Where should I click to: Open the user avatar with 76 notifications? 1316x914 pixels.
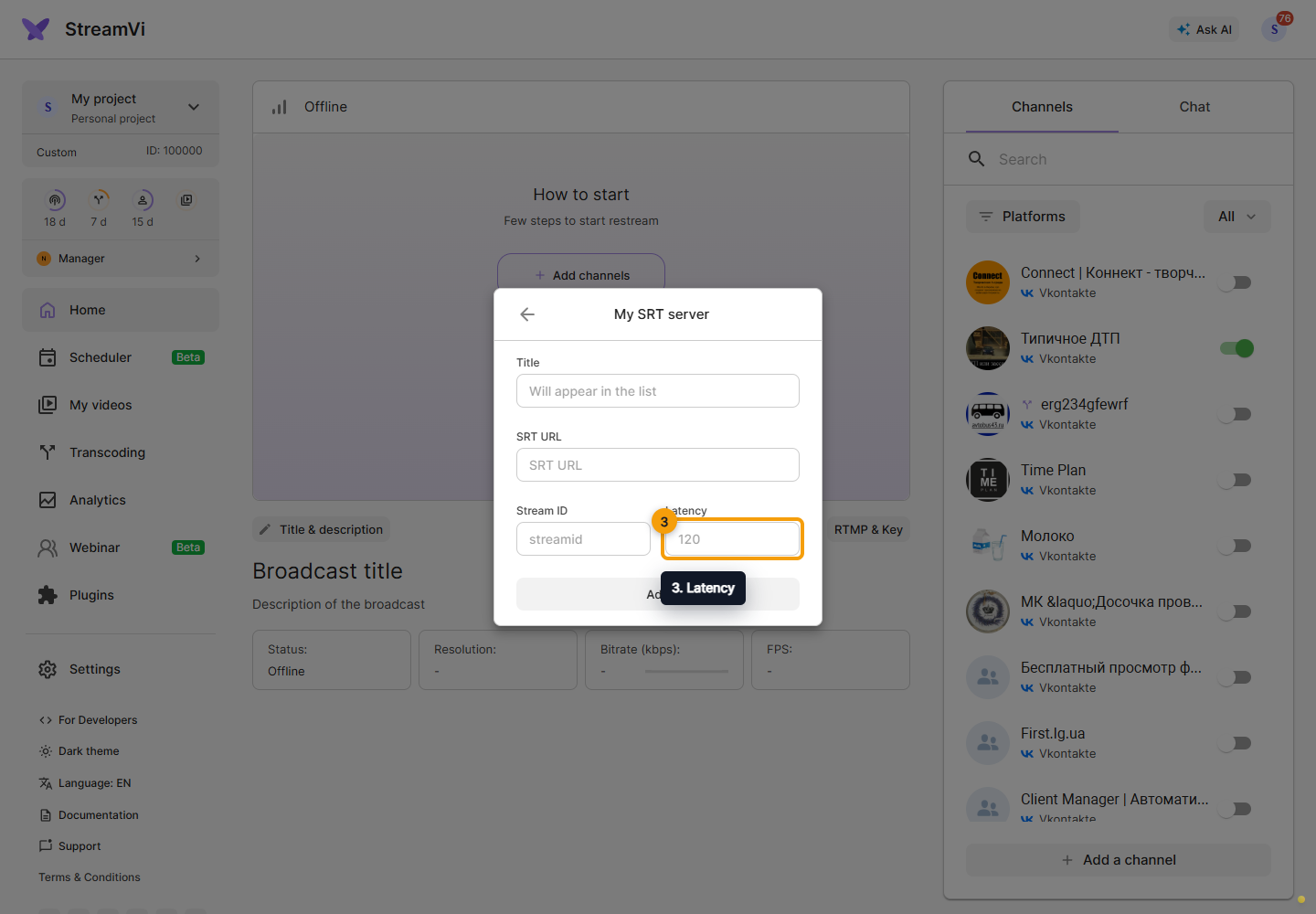pos(1274,29)
